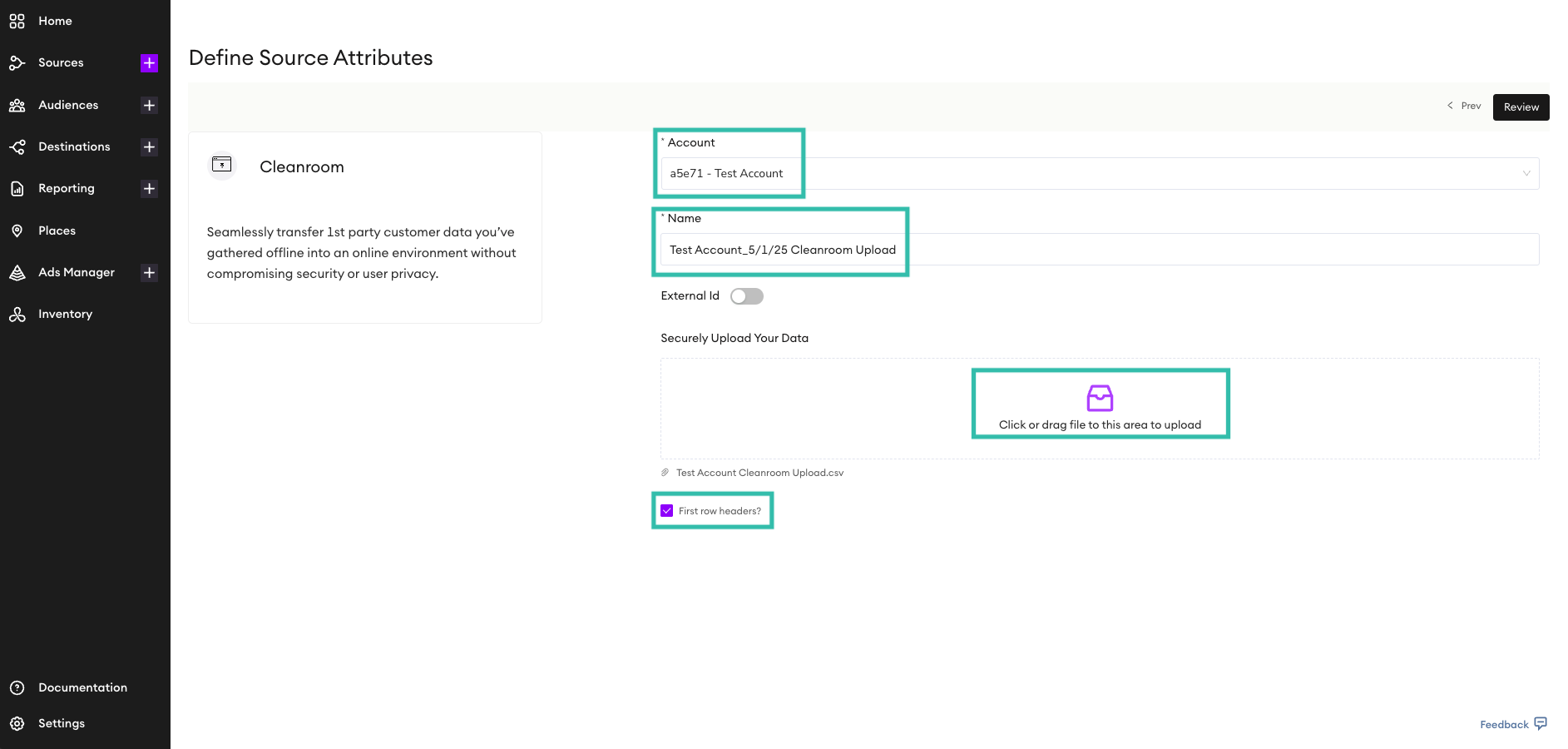Toggle the External Id switch
This screenshot has height=749, width=1568.
coord(747,296)
